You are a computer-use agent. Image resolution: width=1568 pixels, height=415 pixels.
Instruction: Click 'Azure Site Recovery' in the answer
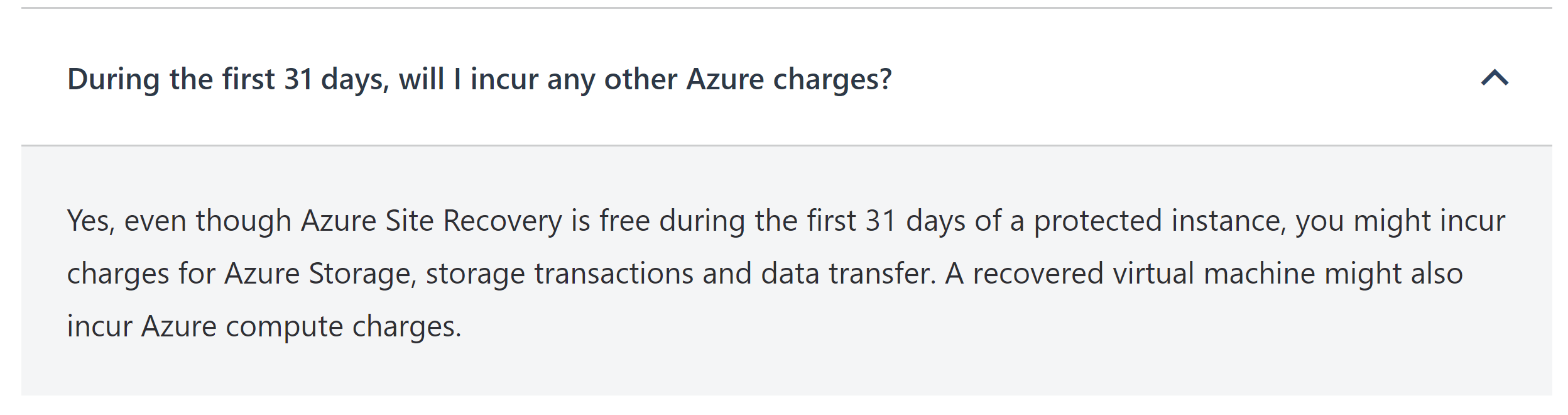tap(431, 221)
